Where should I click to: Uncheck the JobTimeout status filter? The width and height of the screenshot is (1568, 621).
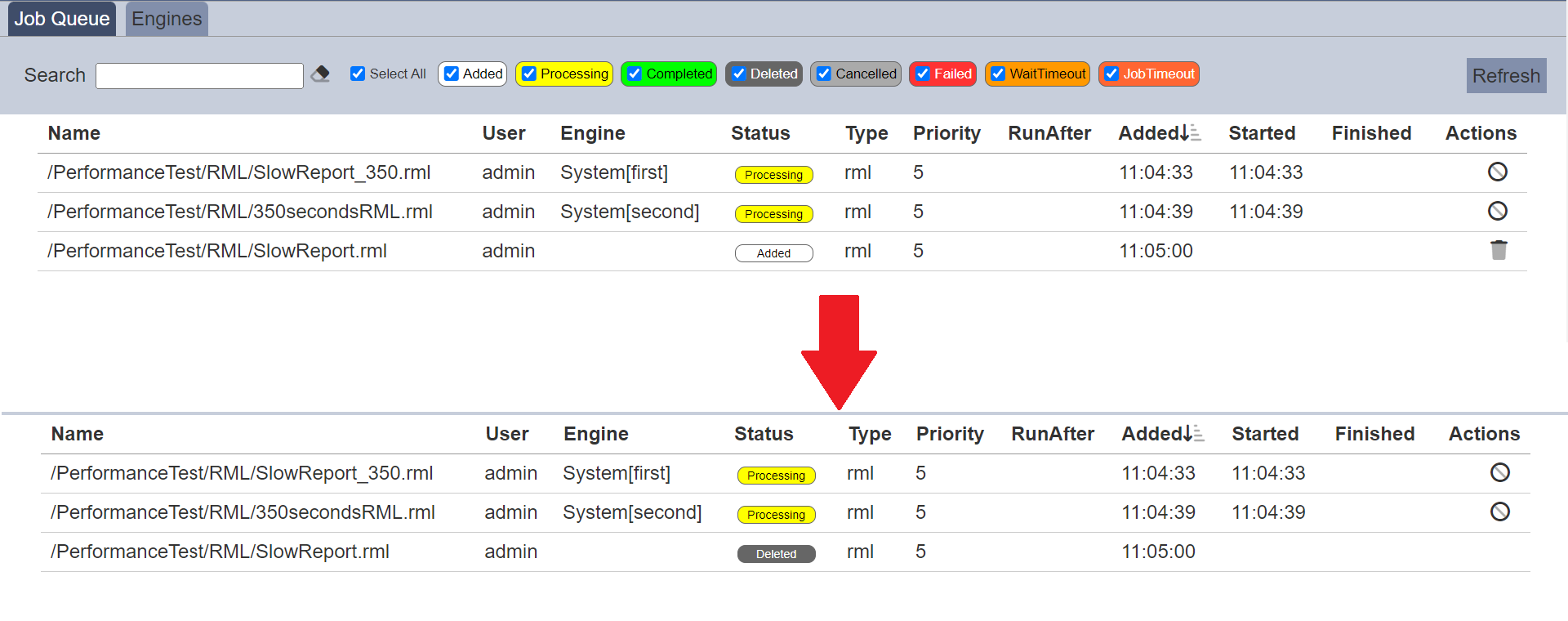pyautogui.click(x=1111, y=74)
